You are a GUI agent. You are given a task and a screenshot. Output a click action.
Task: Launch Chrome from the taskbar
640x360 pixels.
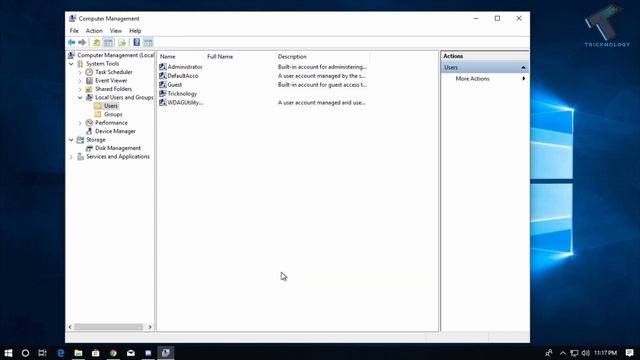(113, 353)
